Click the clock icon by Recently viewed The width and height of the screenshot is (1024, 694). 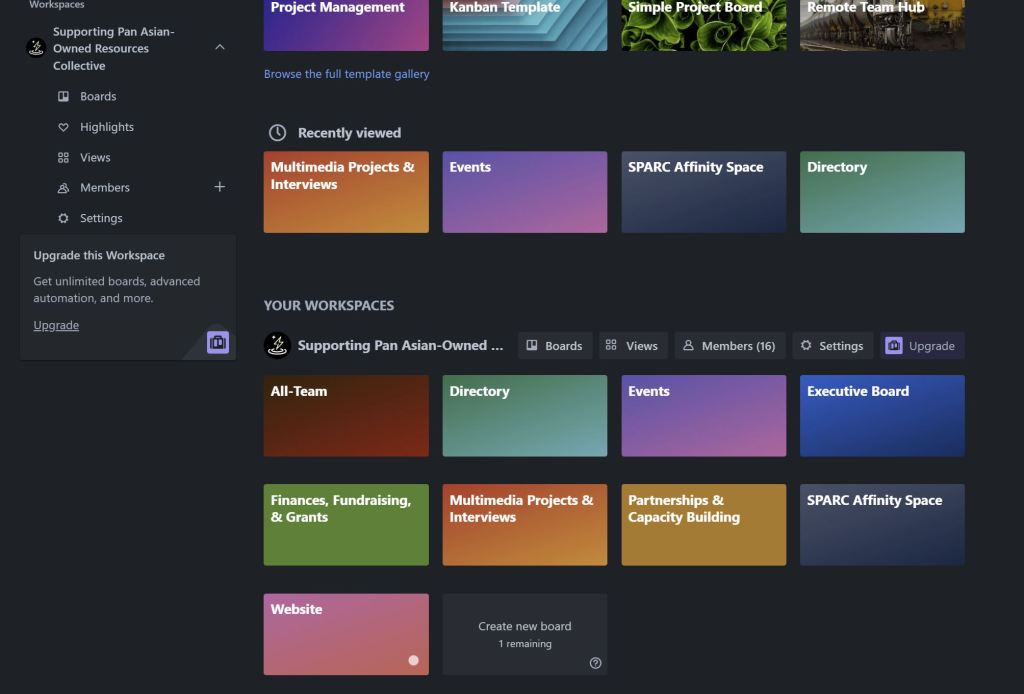click(277, 133)
